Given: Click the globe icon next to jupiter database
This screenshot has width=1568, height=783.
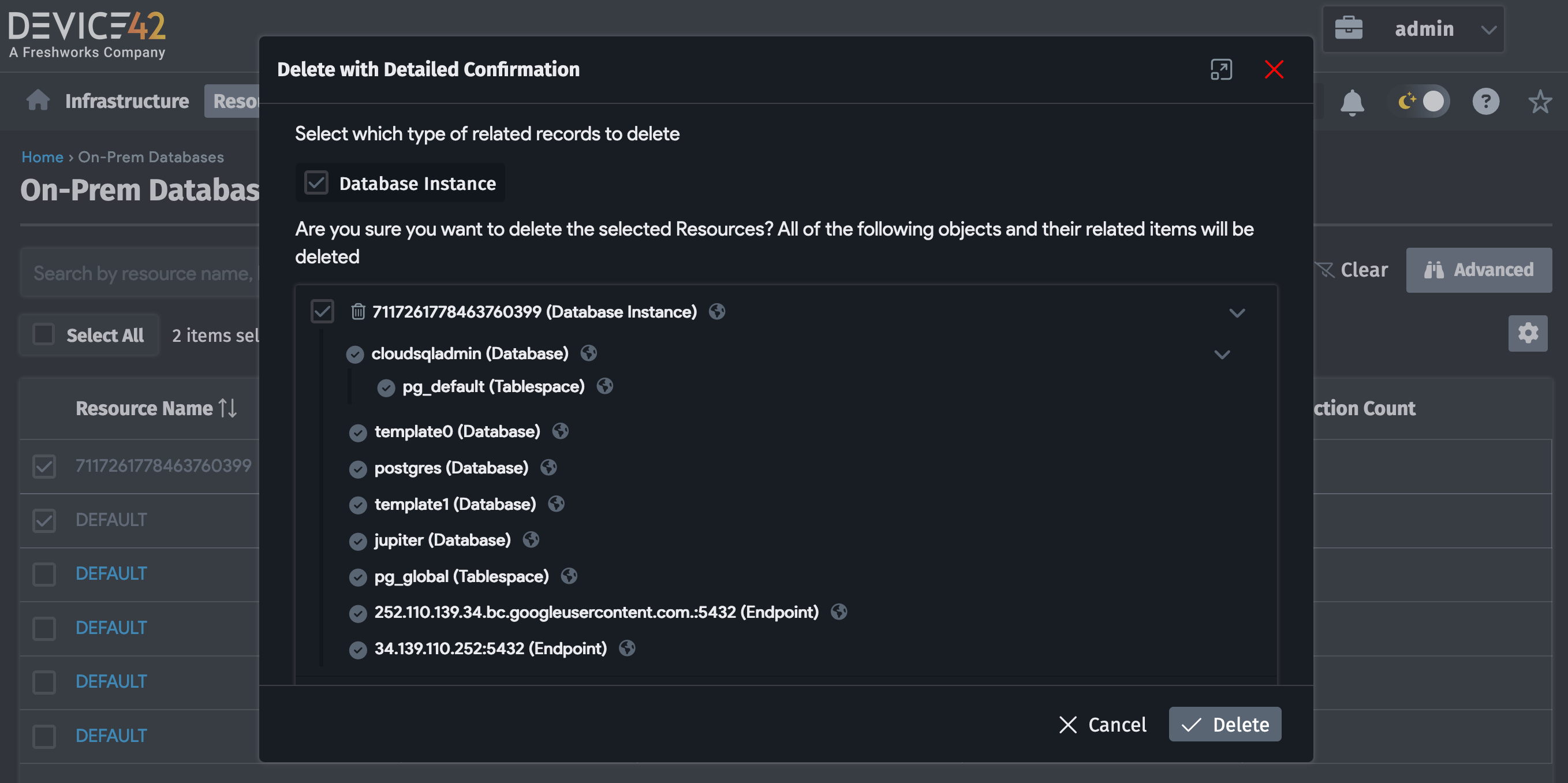Looking at the screenshot, I should point(531,540).
